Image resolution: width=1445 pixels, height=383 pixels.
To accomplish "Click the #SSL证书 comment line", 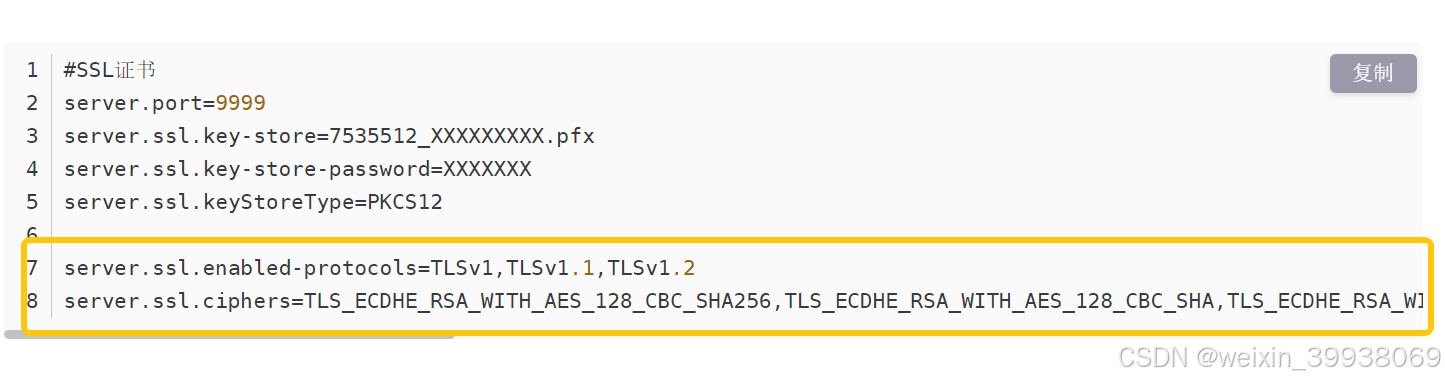I will click(x=110, y=70).
